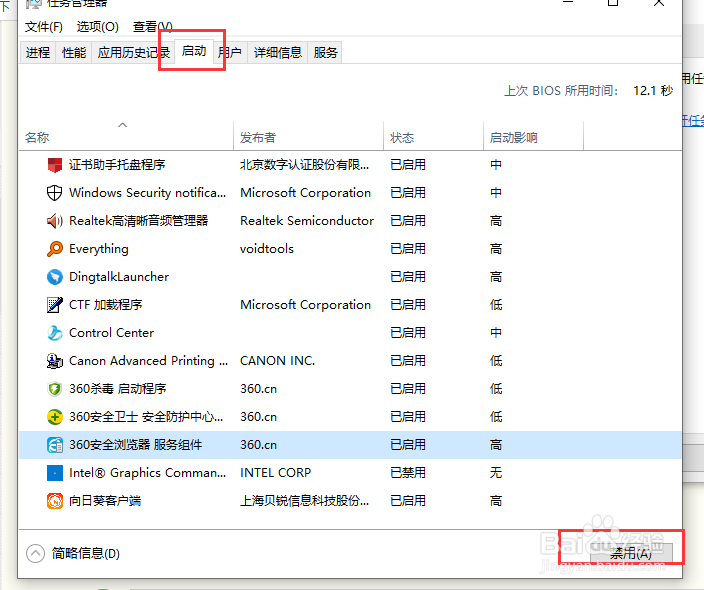
Task: Select the 启动 tab
Action: (194, 51)
